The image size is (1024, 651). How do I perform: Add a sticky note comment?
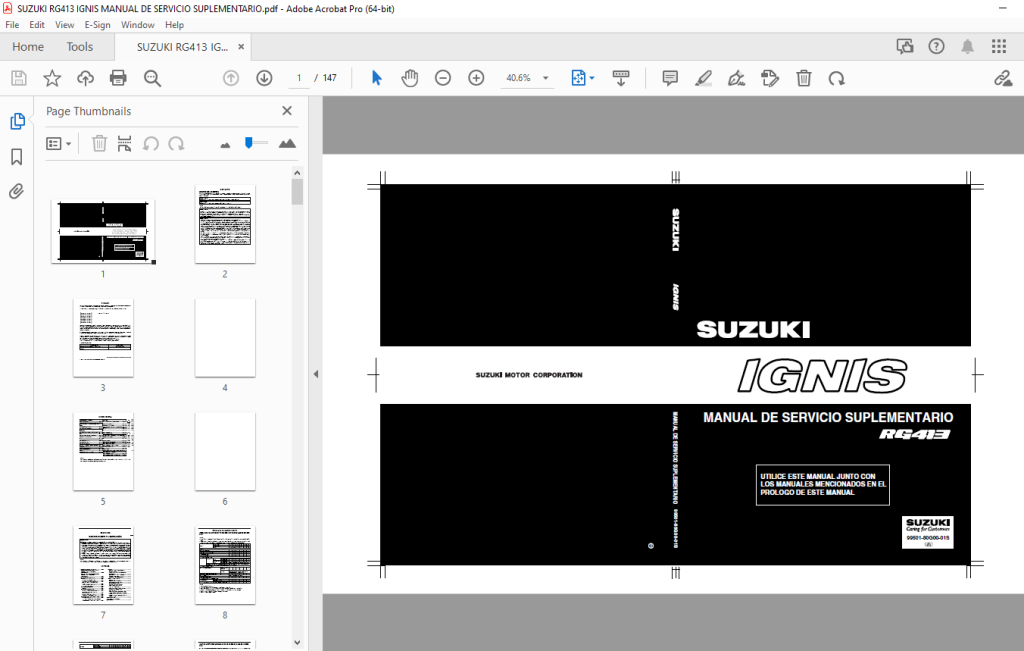[x=669, y=78]
